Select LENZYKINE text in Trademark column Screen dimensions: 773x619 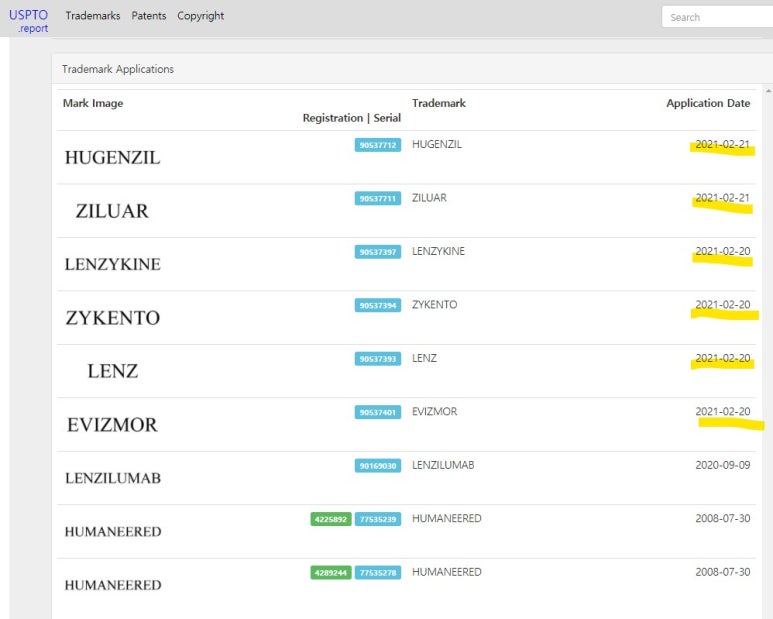pos(438,251)
